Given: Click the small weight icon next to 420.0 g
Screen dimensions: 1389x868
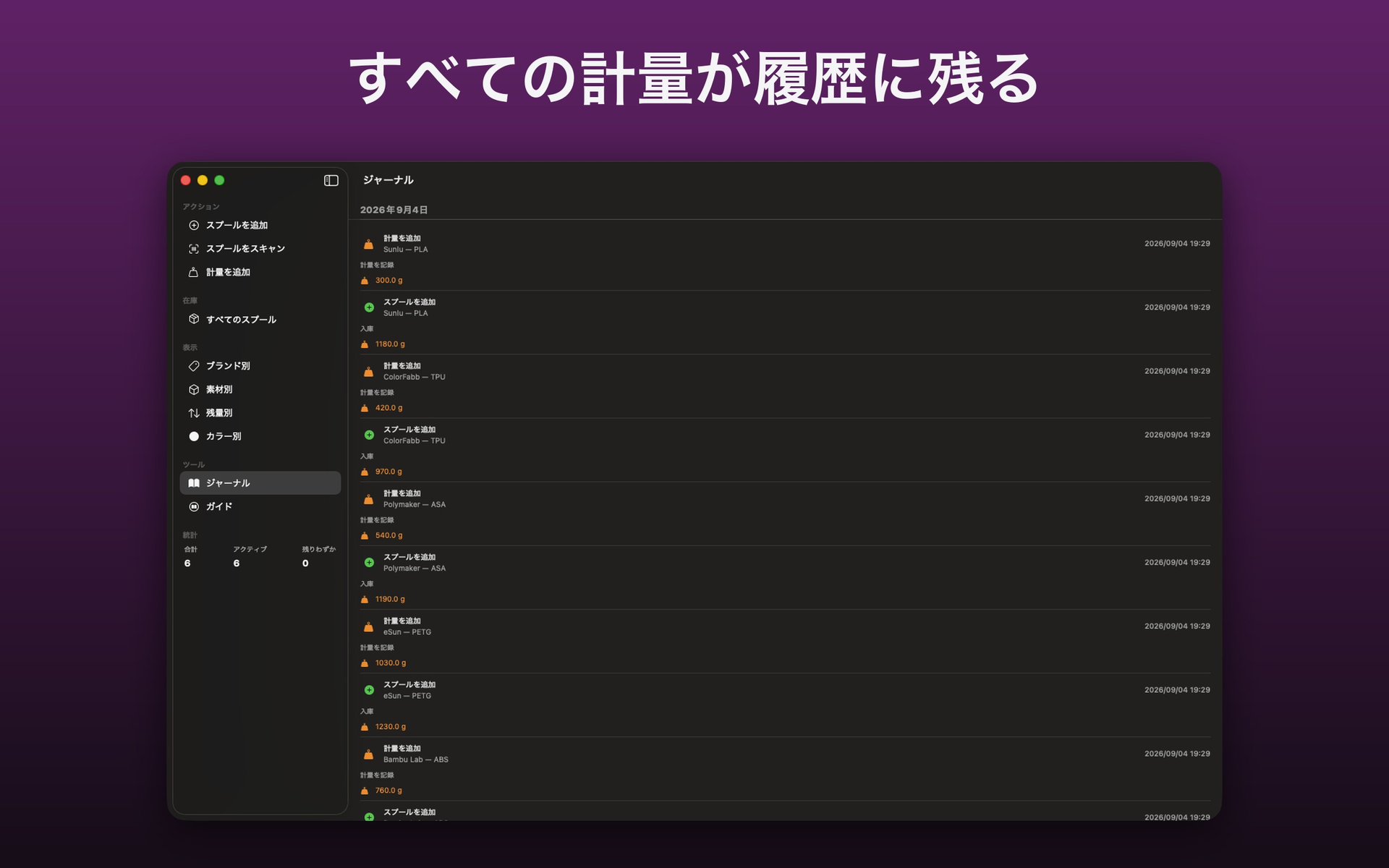Looking at the screenshot, I should point(365,408).
